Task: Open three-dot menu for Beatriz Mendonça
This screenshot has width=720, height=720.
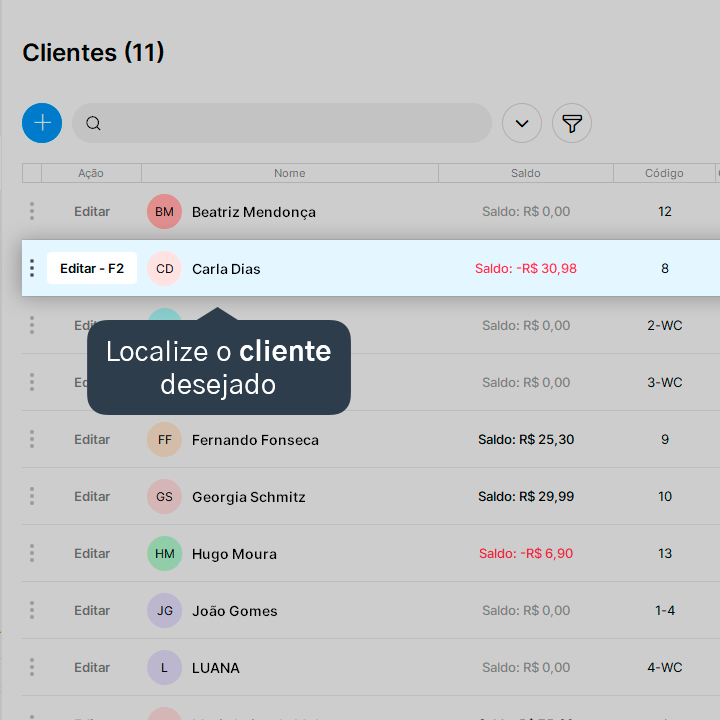Action: [x=32, y=211]
